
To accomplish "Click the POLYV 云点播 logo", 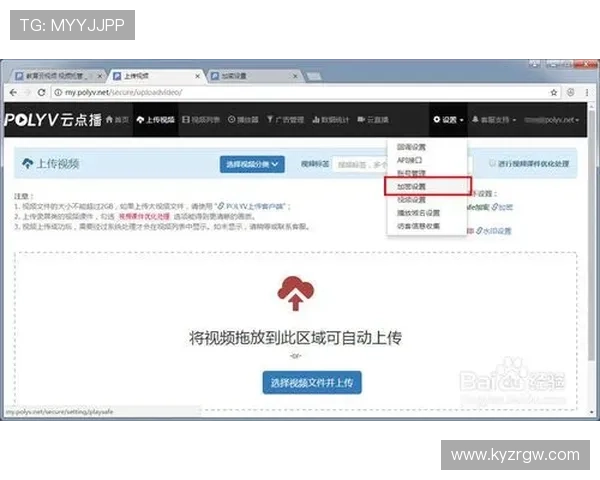I will [53, 120].
